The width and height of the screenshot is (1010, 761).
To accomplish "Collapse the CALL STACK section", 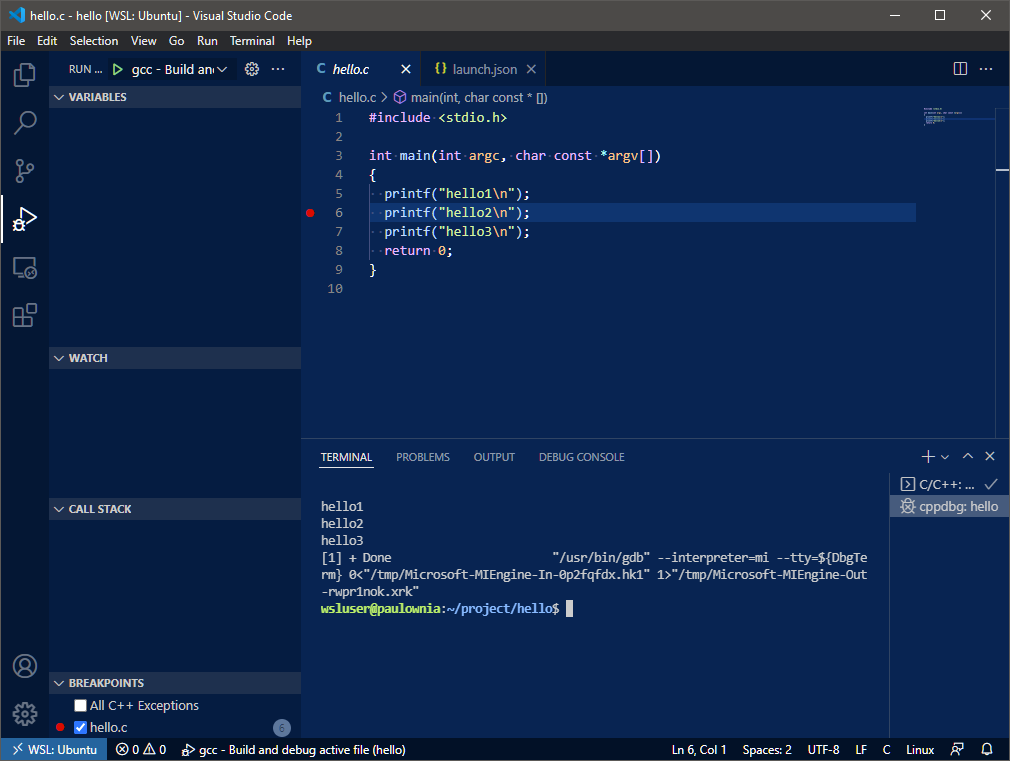I will [175, 509].
